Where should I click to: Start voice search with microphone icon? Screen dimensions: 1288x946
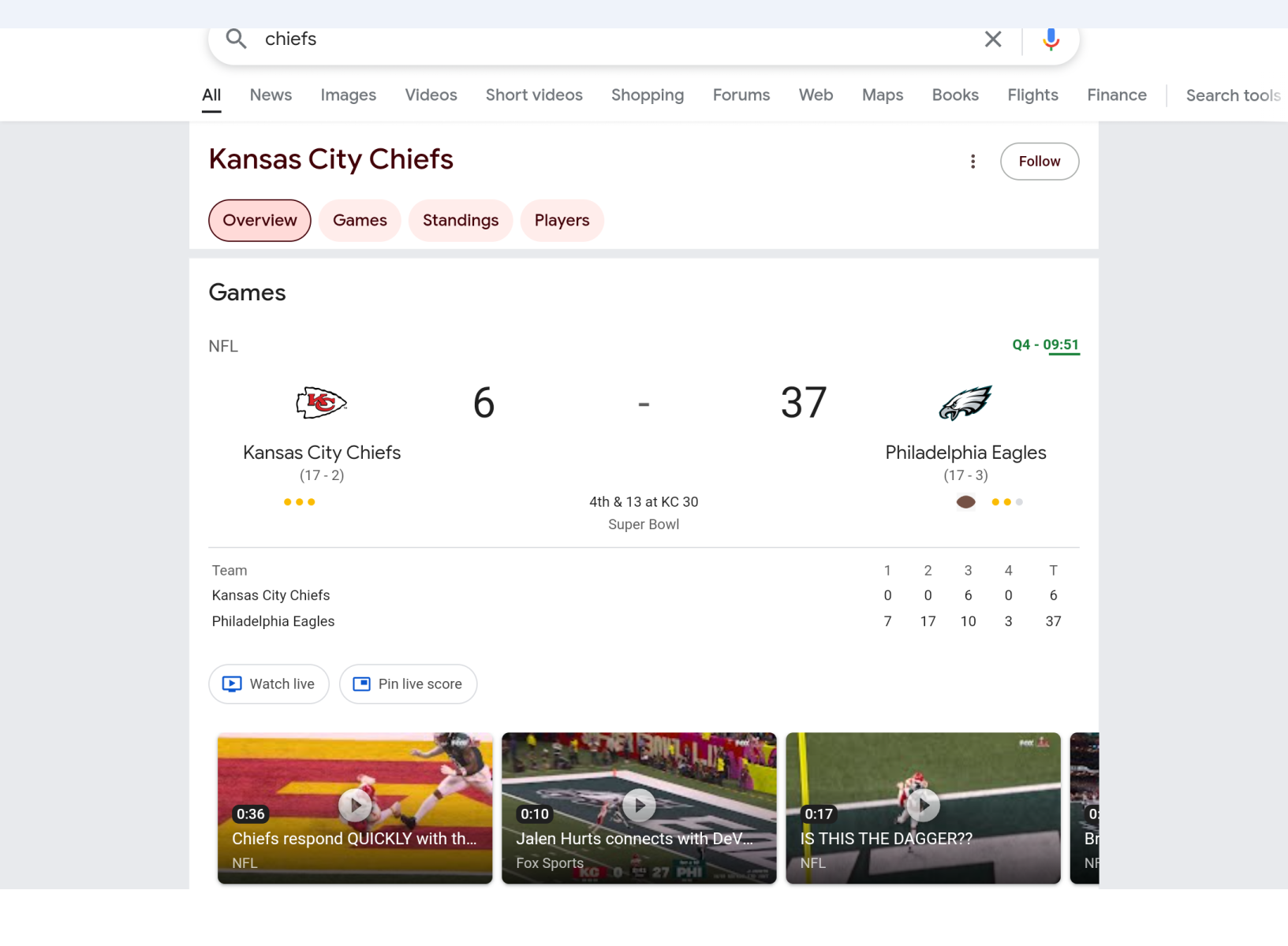point(1051,39)
